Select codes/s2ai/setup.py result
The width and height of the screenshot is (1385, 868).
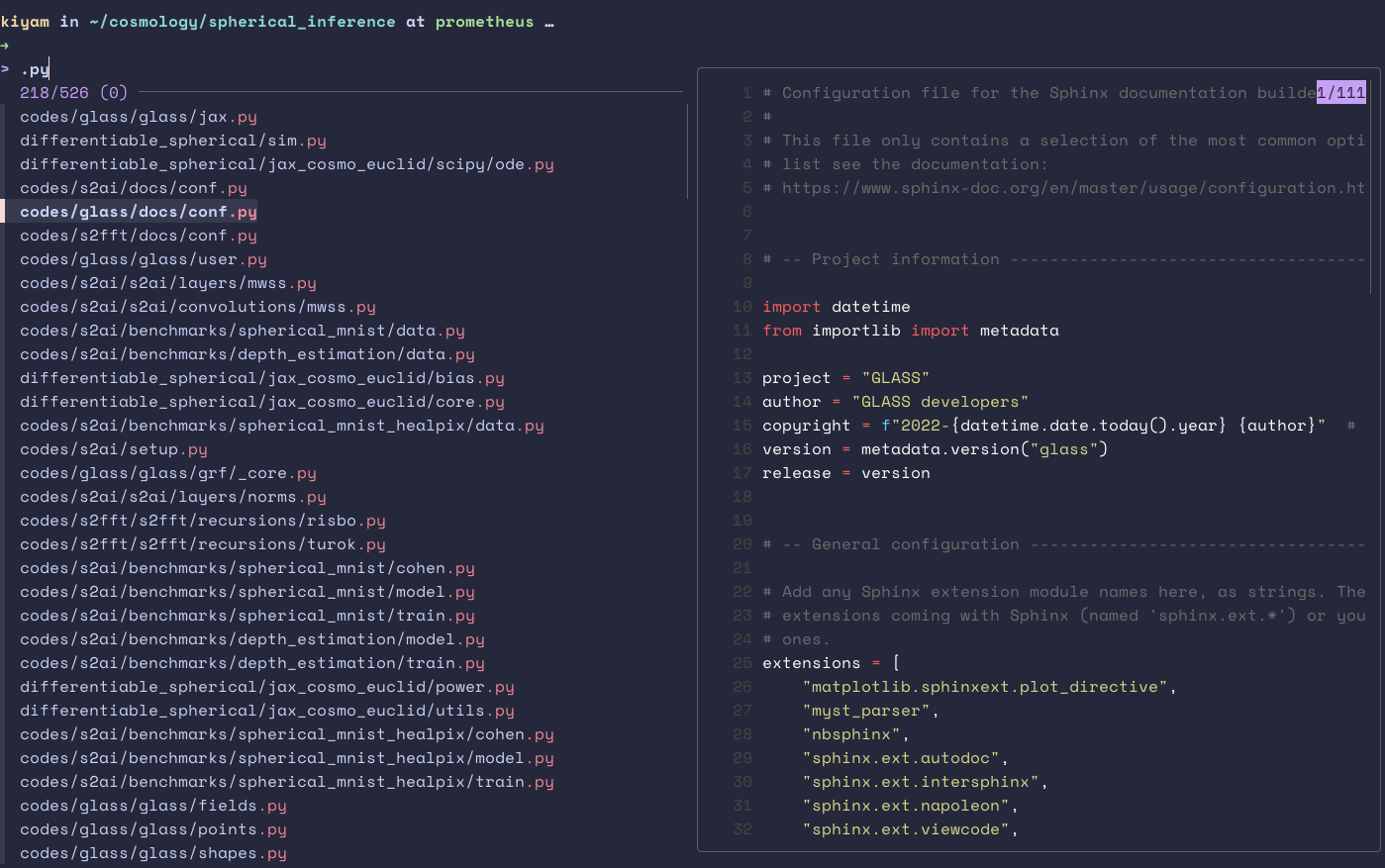(114, 449)
